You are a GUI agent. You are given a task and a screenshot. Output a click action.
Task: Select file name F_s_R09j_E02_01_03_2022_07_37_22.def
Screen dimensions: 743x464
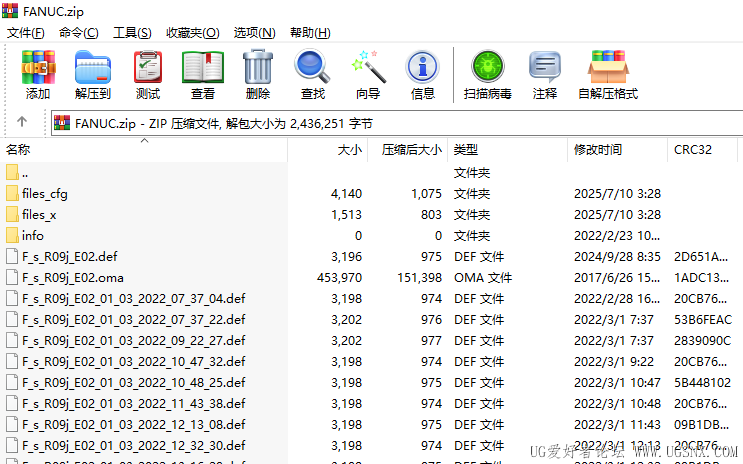134,319
